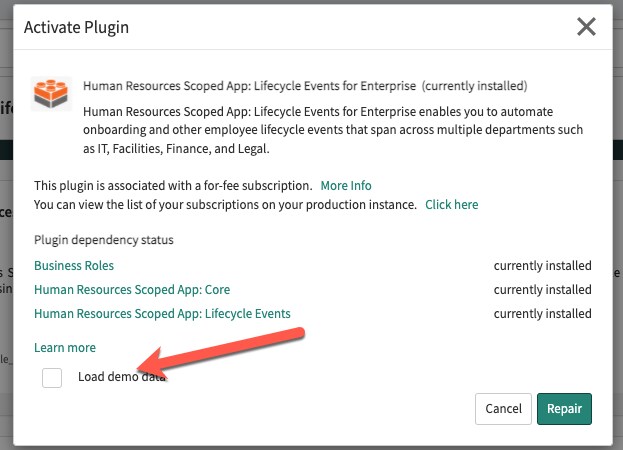Click currently installed status for Lifecycle Events
Image resolution: width=623 pixels, height=450 pixels.
[x=542, y=313]
